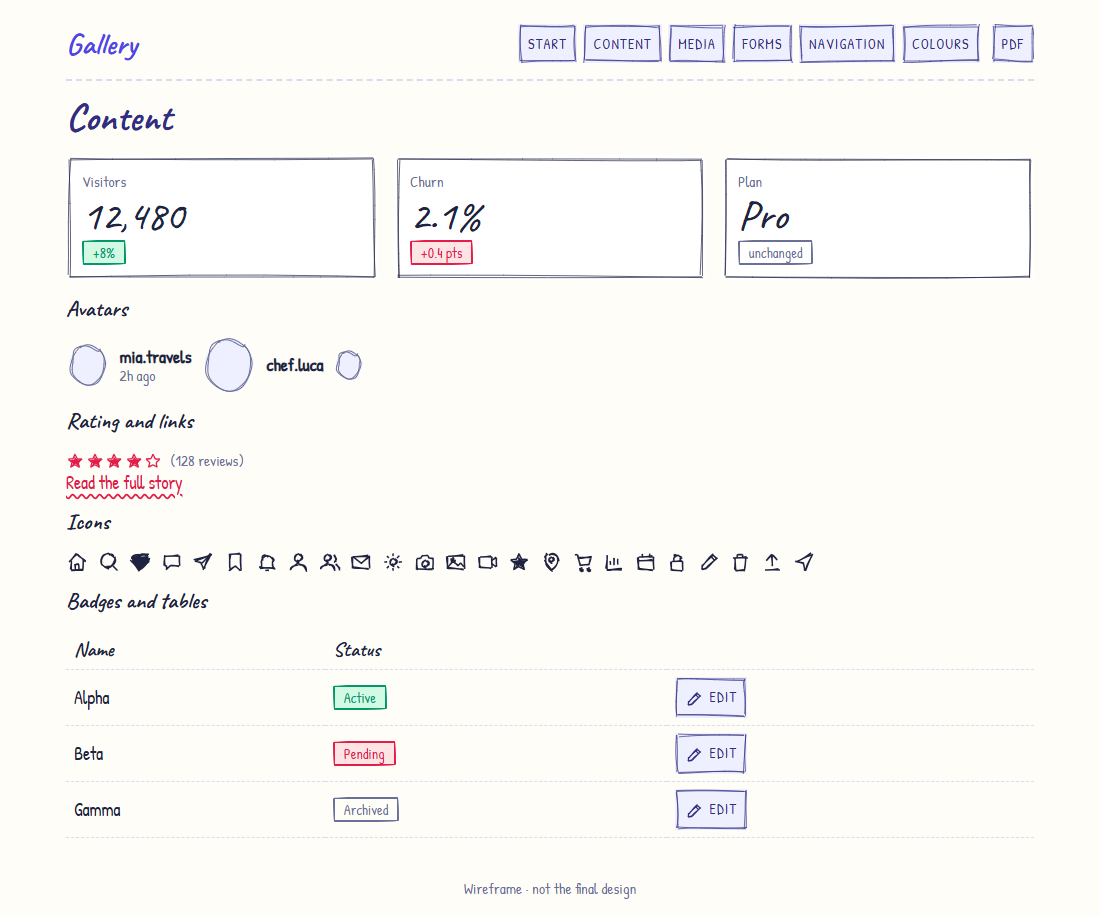The width and height of the screenshot is (1100, 915).
Task: Edit the Alpha row
Action: [x=711, y=697]
